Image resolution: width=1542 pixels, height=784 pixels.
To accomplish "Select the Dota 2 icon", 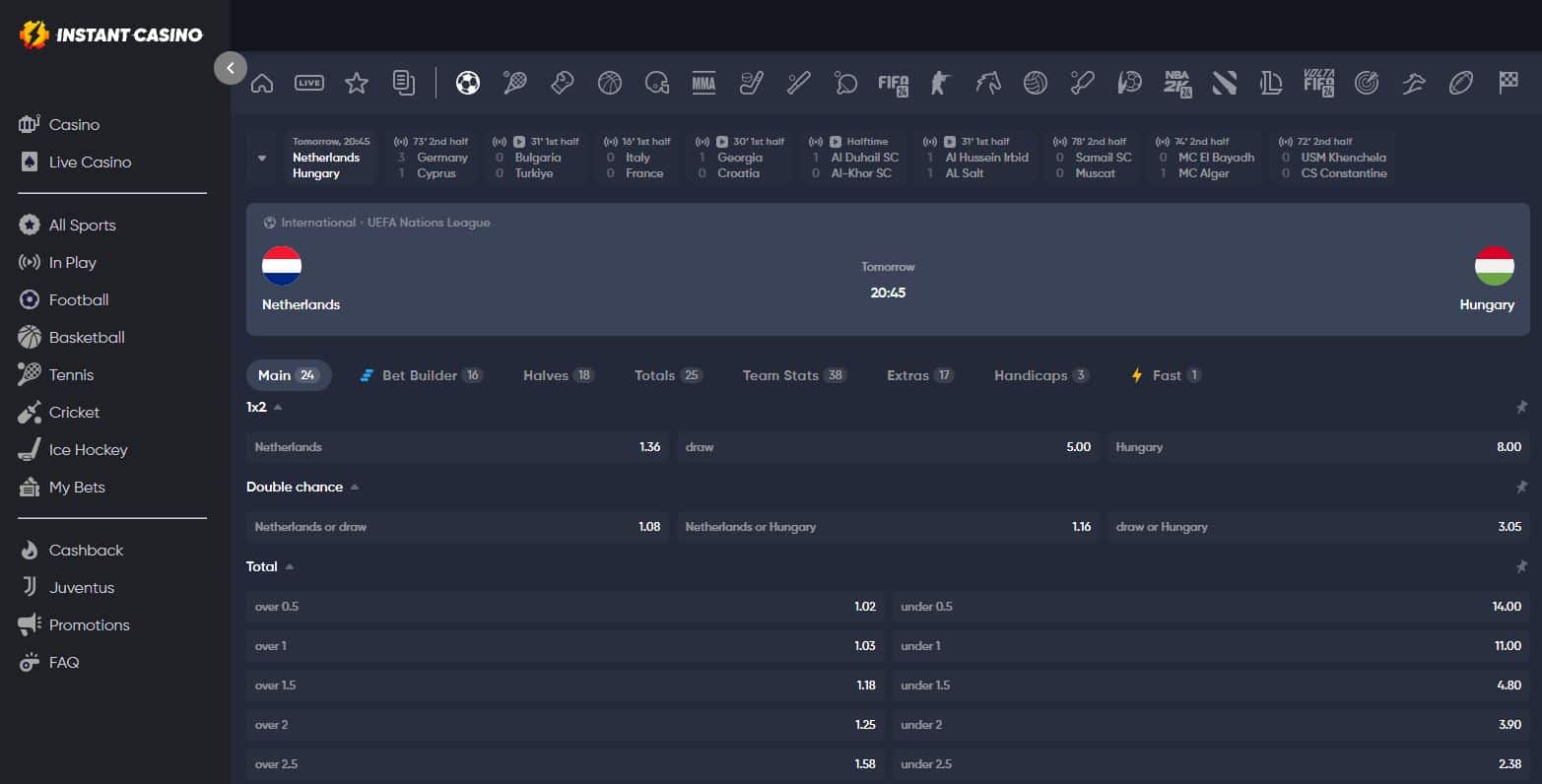I will click(1225, 83).
